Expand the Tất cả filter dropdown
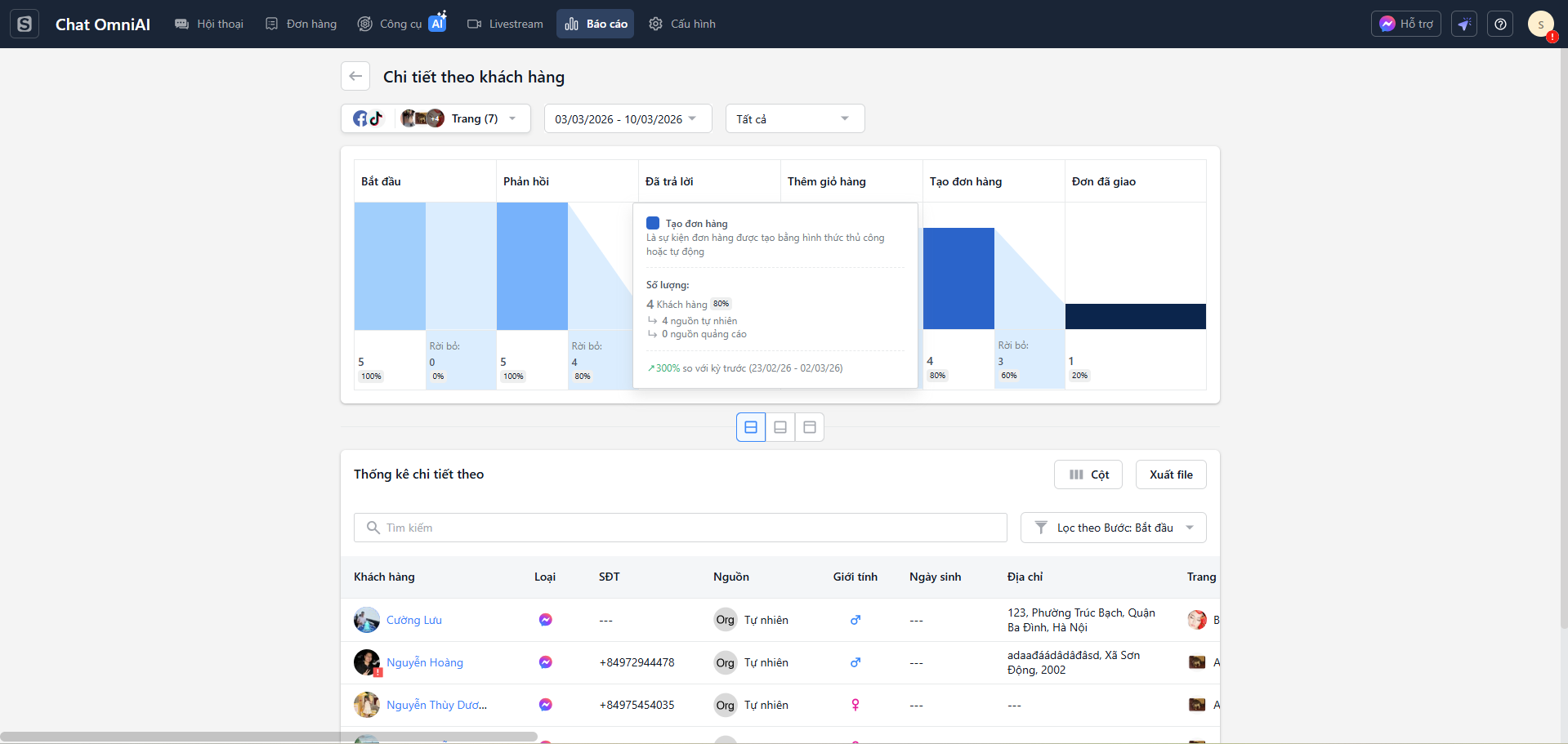Screen dimensions: 1568x744 click(x=794, y=118)
